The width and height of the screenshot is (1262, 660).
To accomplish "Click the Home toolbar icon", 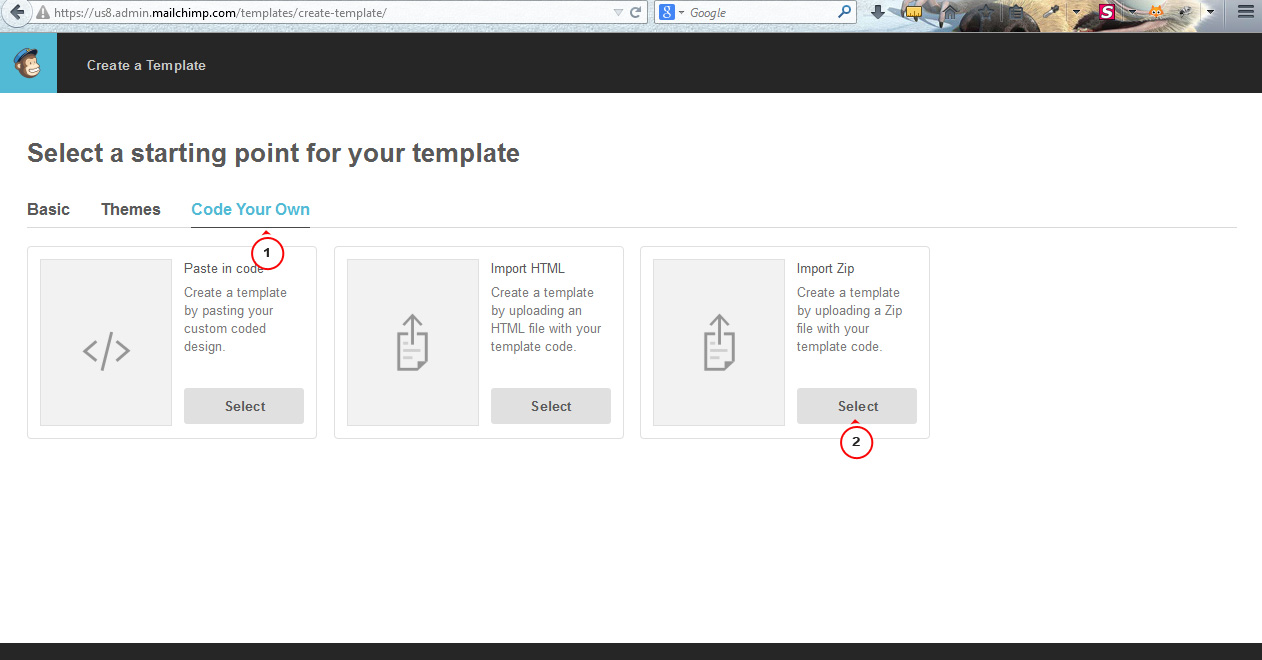I will tap(950, 12).
